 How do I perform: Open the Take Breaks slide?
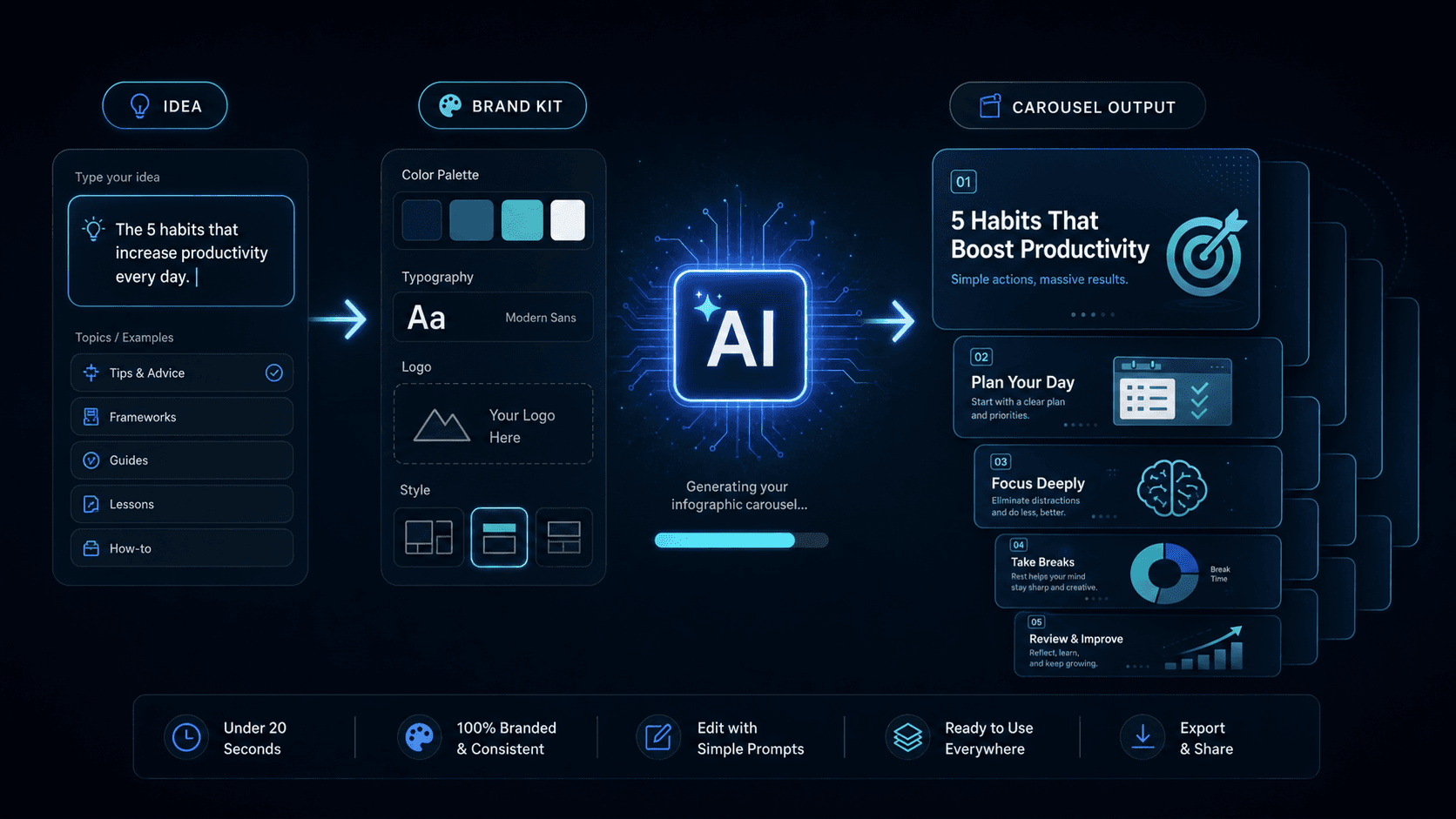click(1138, 572)
